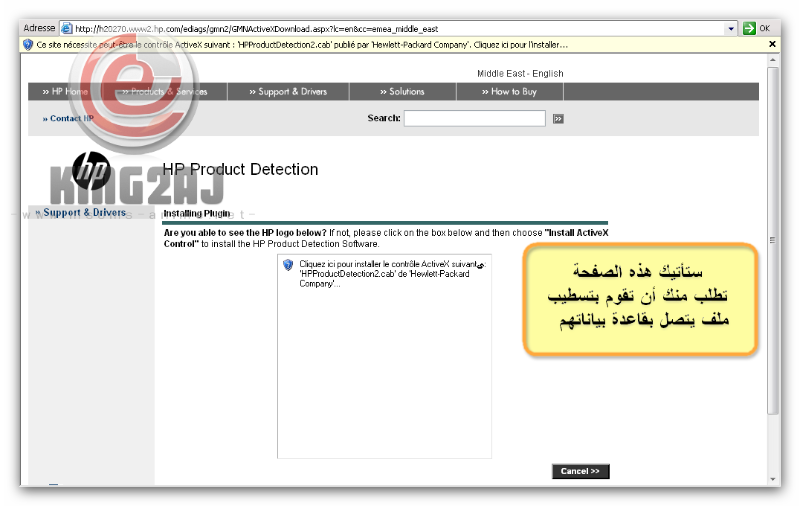The height and width of the screenshot is (506, 800).
Task: Click the search submit arrow button
Action: coord(558,118)
